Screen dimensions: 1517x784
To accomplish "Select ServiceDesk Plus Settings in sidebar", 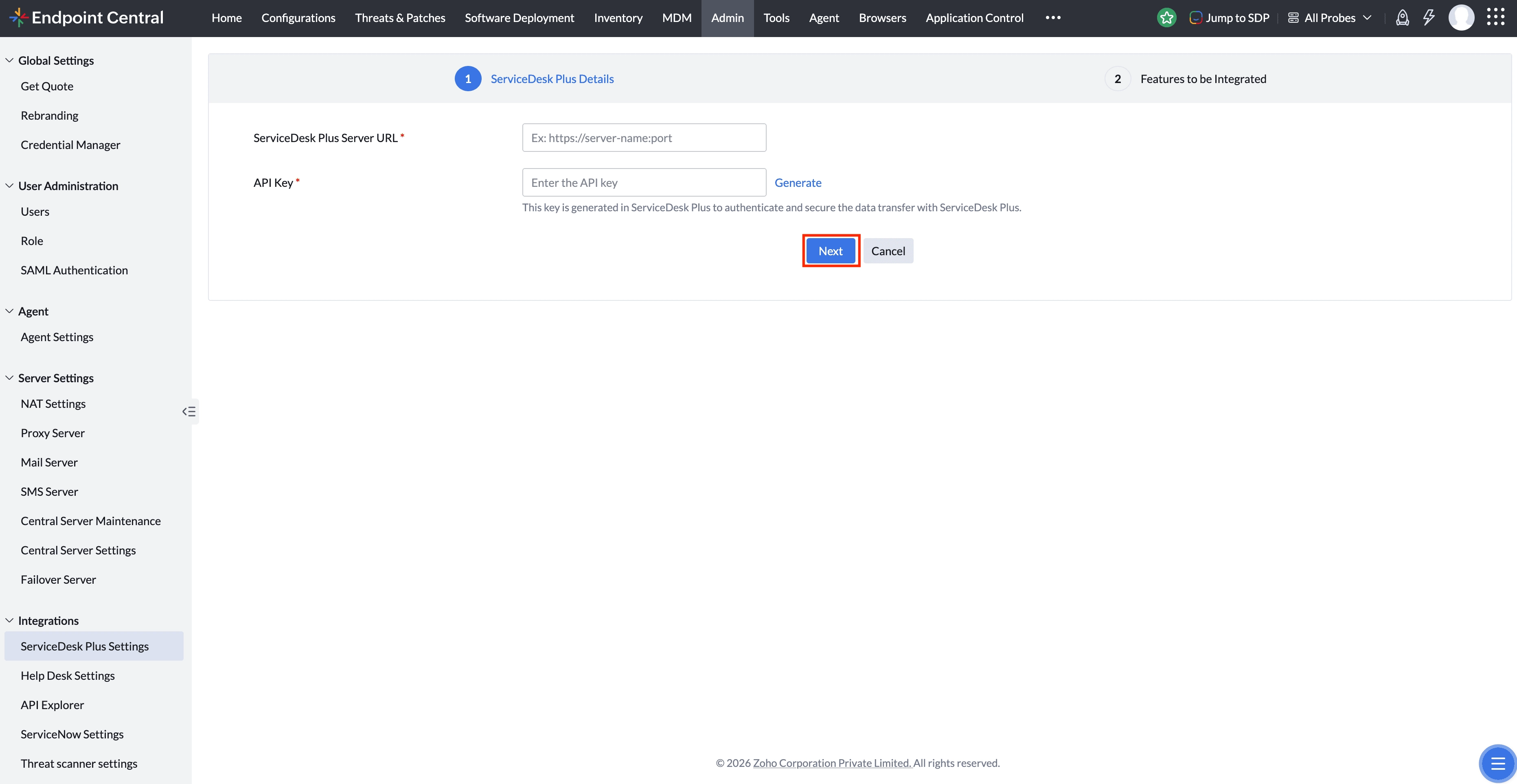I will click(94, 646).
